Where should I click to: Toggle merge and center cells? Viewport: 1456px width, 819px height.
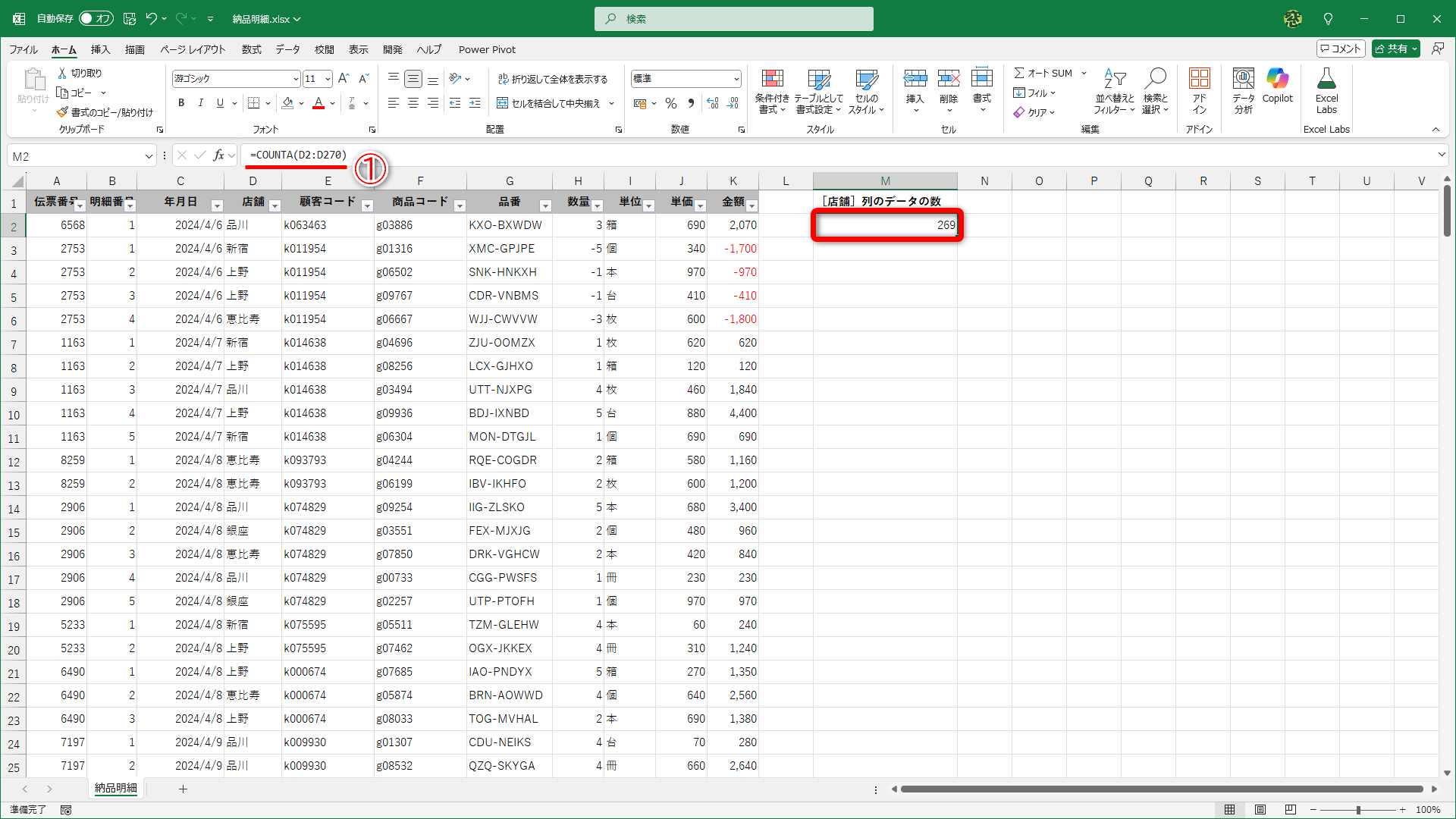(551, 103)
